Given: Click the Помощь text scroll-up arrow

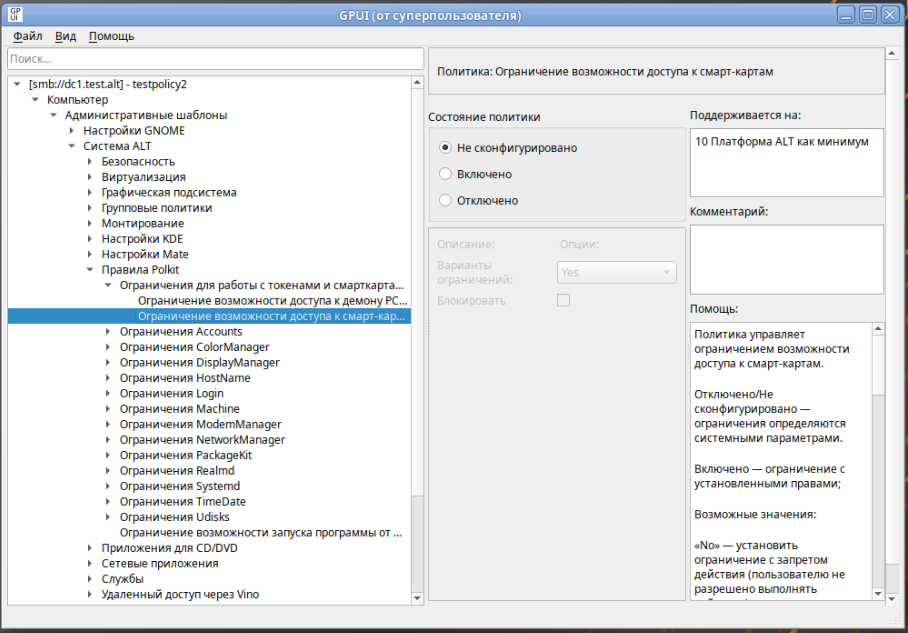Looking at the screenshot, I should pyautogui.click(x=878, y=329).
